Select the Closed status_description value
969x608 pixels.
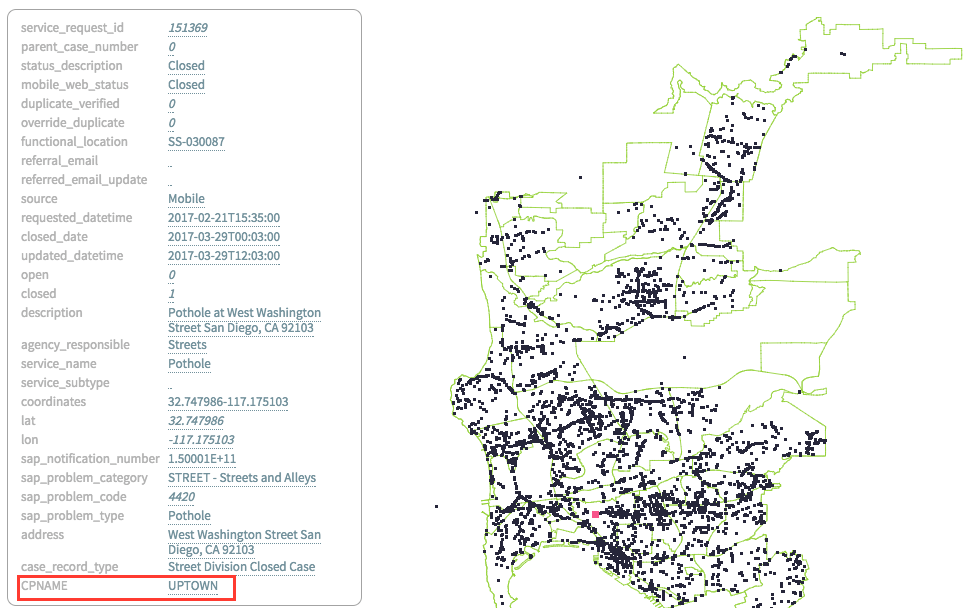[x=186, y=65]
